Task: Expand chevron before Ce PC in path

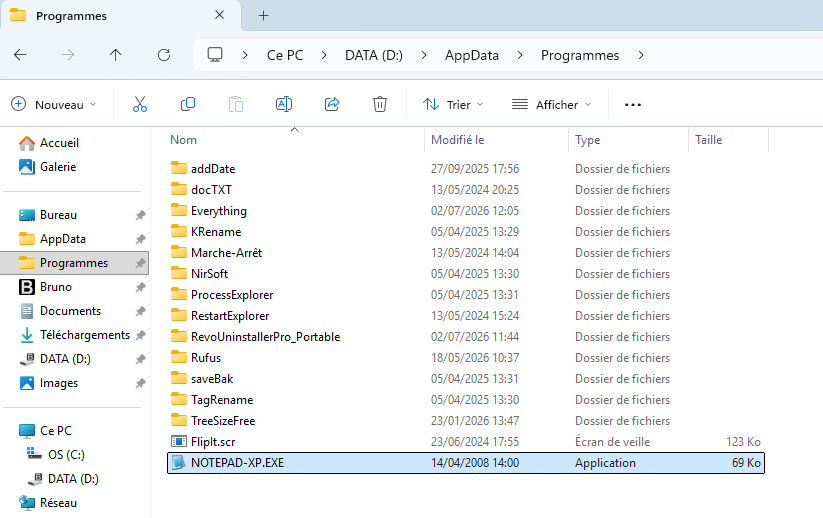Action: (245, 55)
